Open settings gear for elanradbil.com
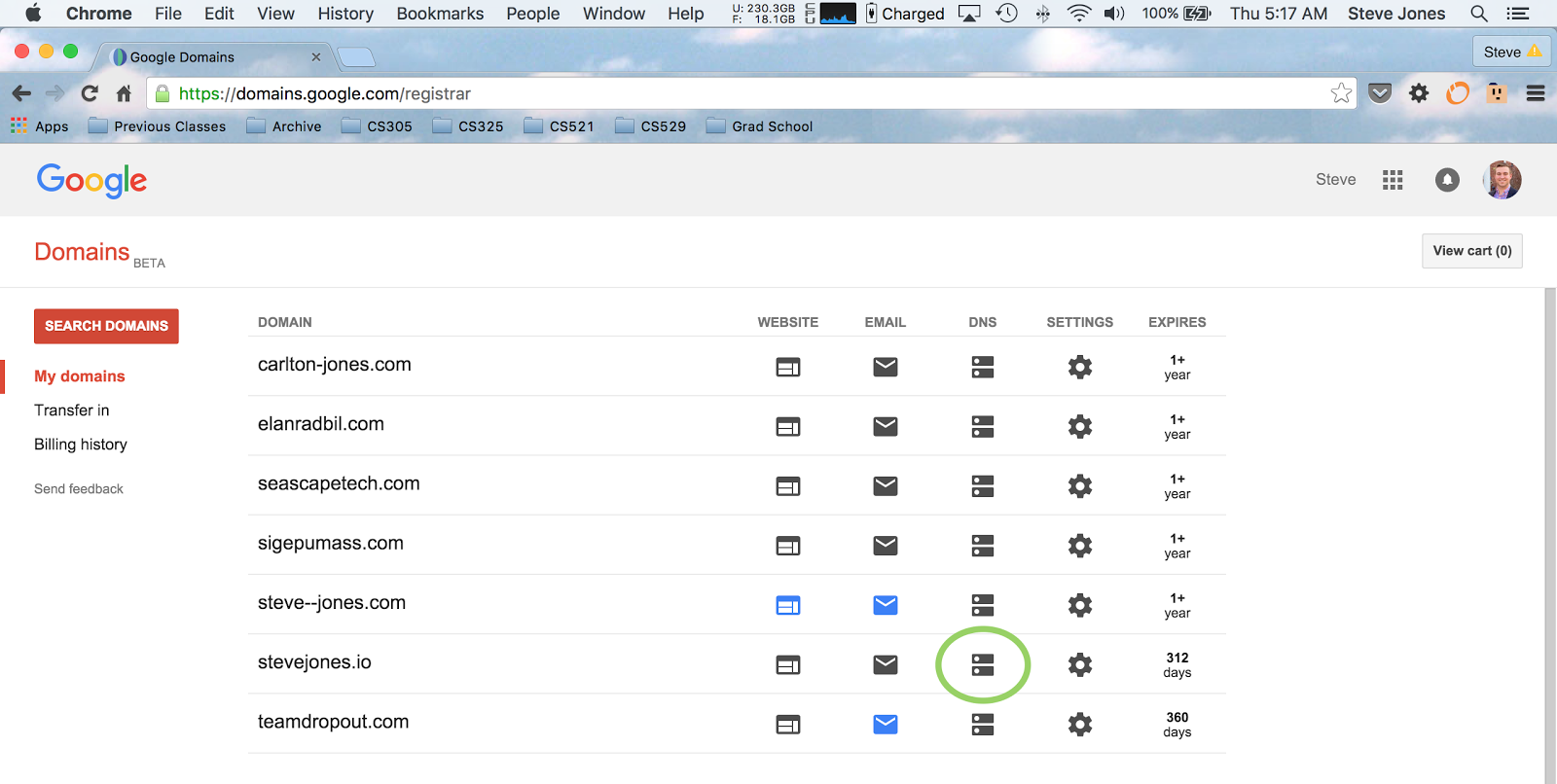The height and width of the screenshot is (784, 1557). click(1080, 426)
